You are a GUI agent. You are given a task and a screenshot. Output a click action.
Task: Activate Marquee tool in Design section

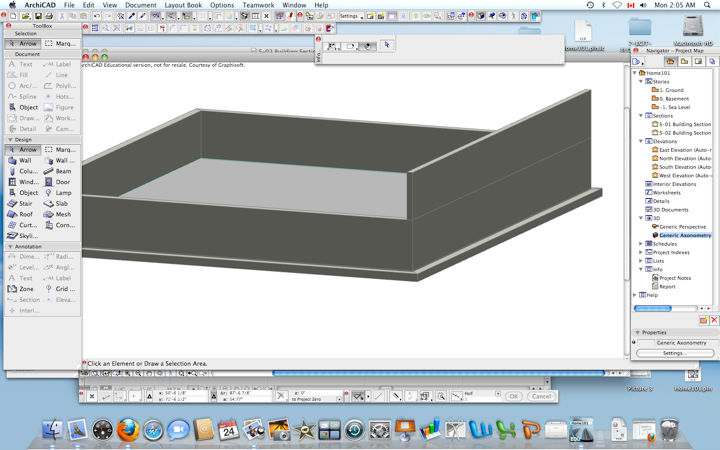coord(61,150)
